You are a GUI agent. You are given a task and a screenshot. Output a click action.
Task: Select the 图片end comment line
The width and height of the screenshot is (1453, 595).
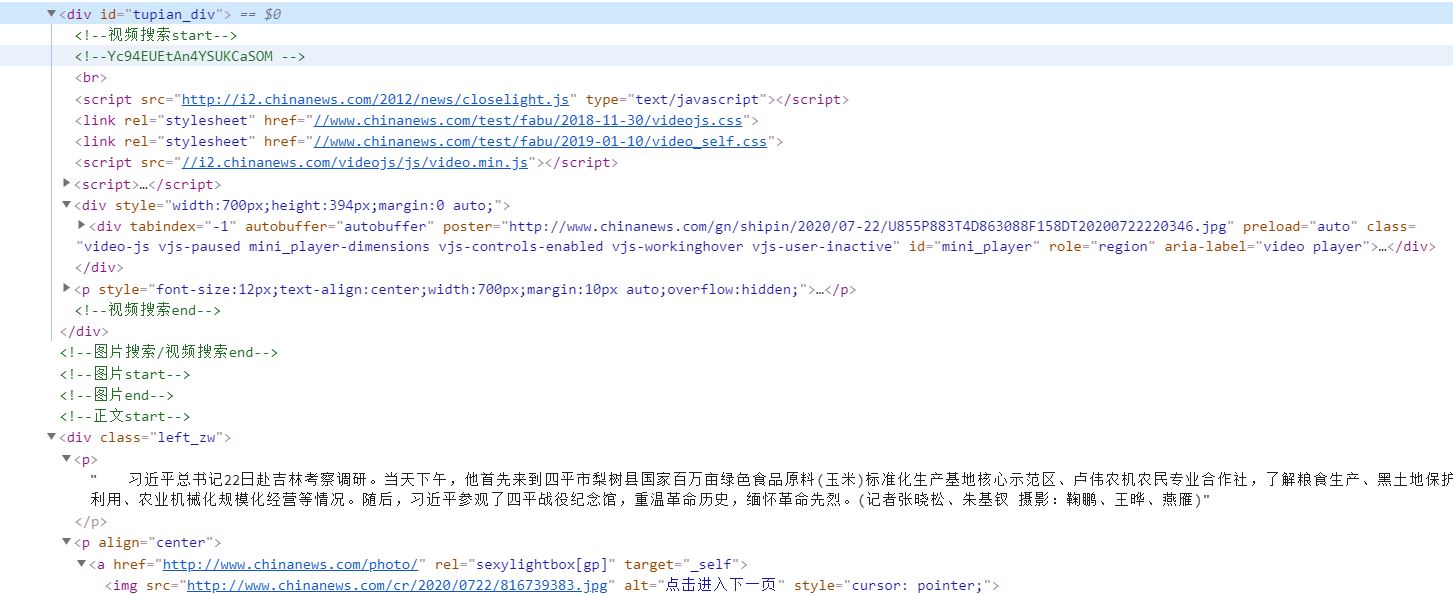[x=117, y=396]
